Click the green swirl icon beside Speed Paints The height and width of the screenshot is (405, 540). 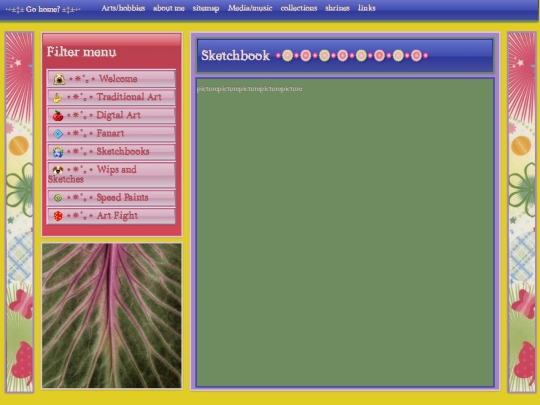click(58, 198)
